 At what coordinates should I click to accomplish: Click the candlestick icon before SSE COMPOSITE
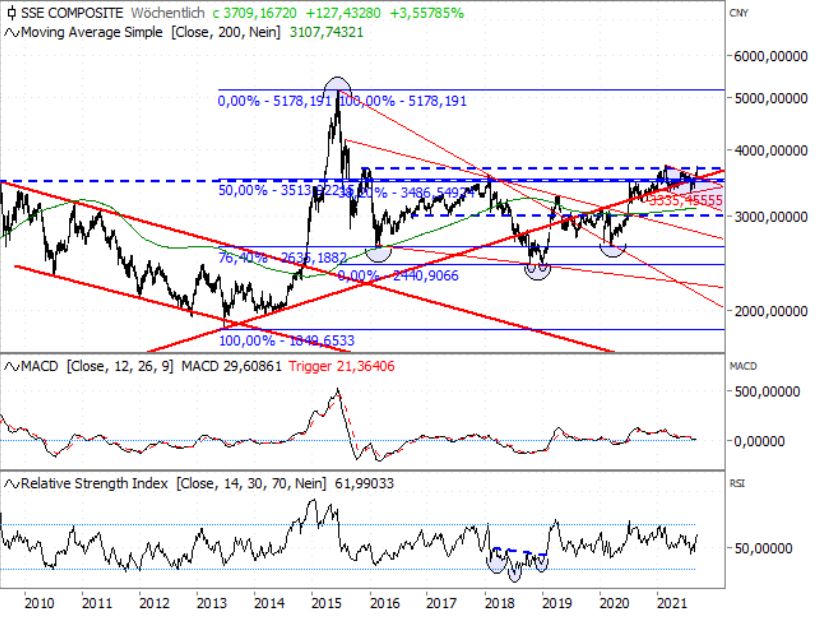pyautogui.click(x=12, y=13)
